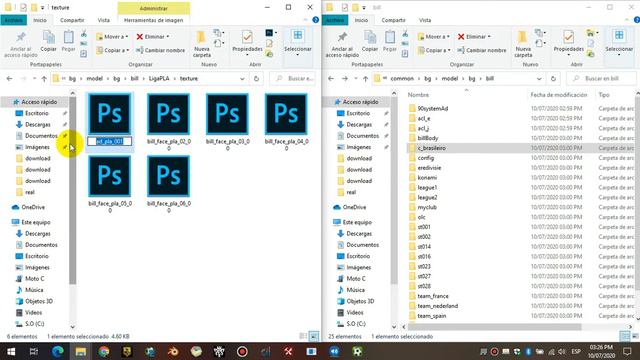Image resolution: width=640 pixels, height=360 pixels.
Task: Open Mover a dropdown in texture window
Action: coord(112,37)
